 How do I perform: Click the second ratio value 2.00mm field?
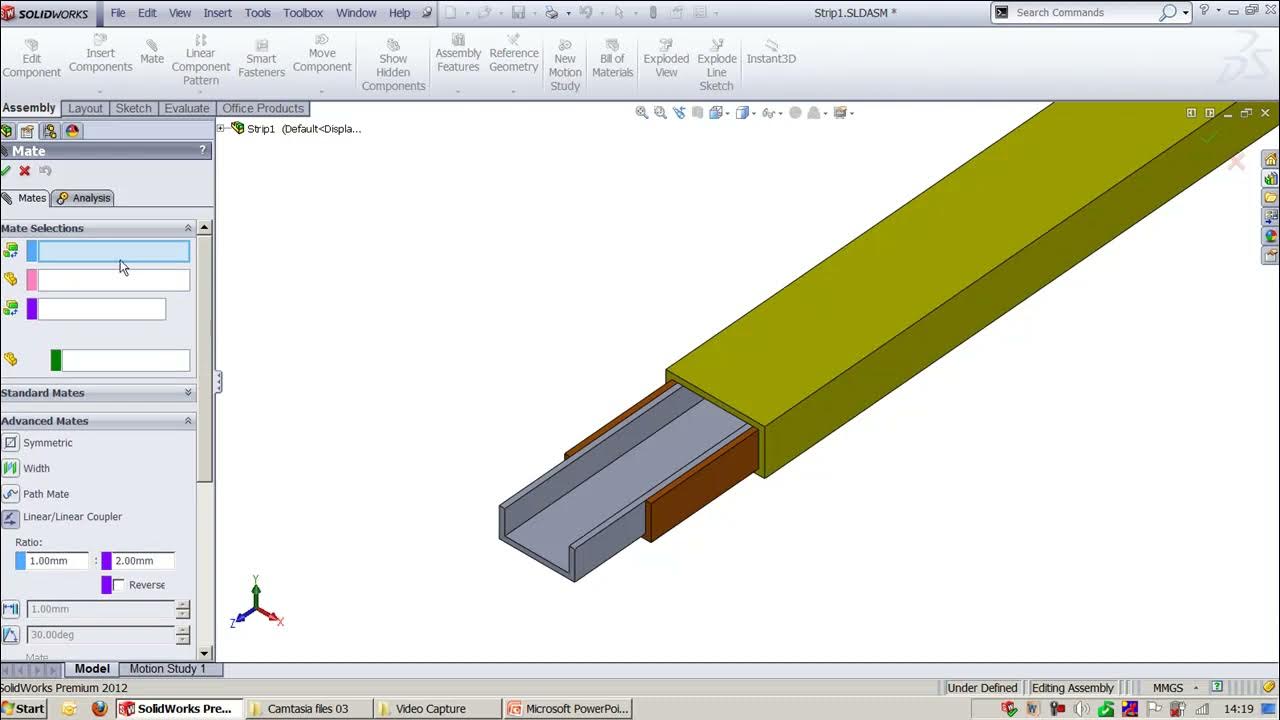[x=144, y=561]
